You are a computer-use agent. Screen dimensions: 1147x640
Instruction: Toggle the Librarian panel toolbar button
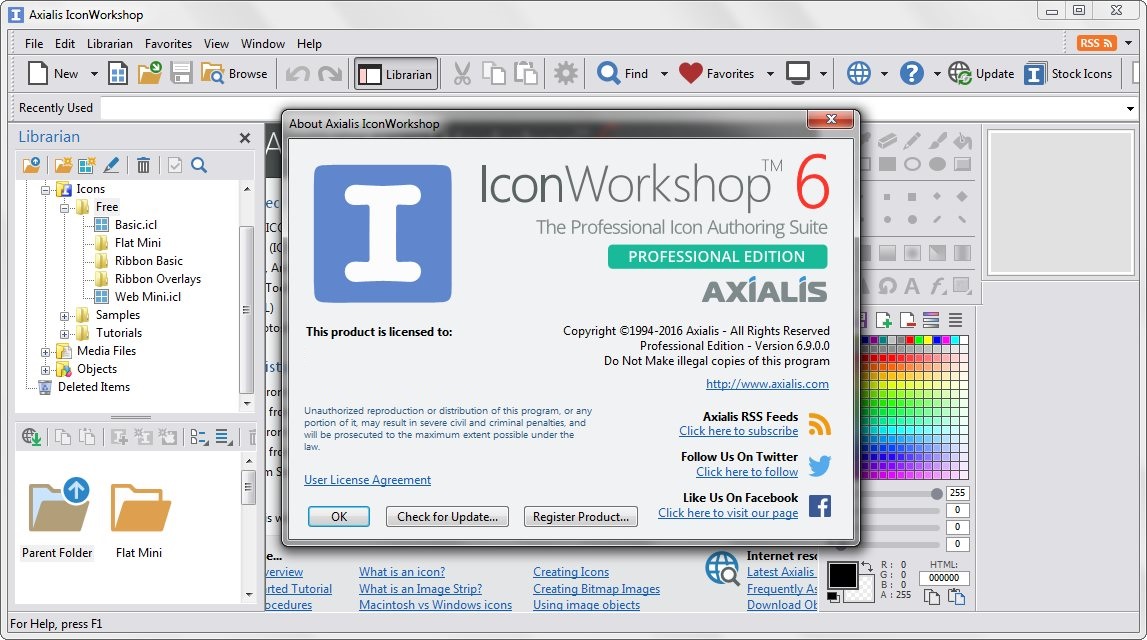tap(396, 74)
